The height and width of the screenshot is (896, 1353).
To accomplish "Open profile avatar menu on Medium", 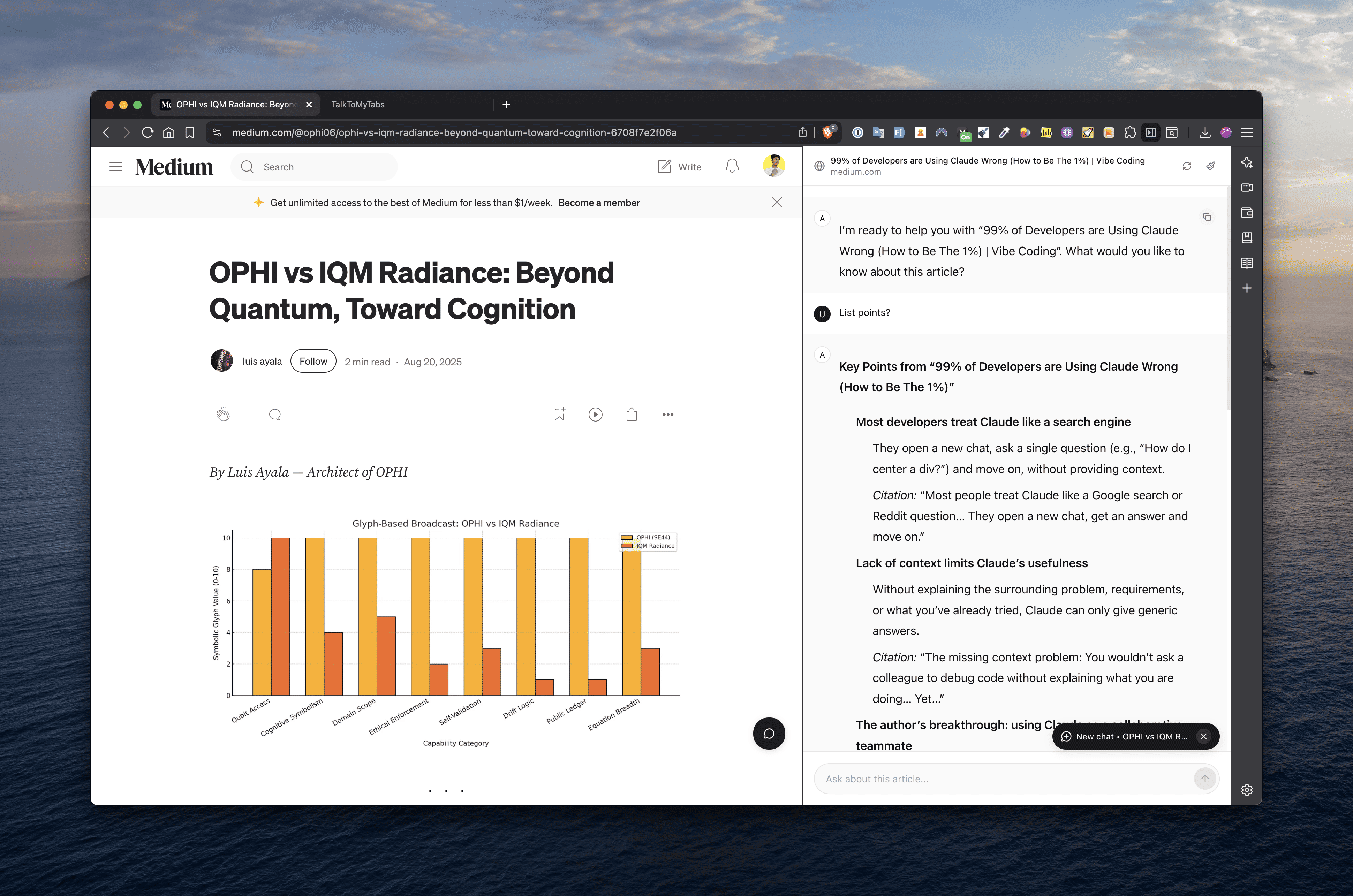I will click(774, 166).
